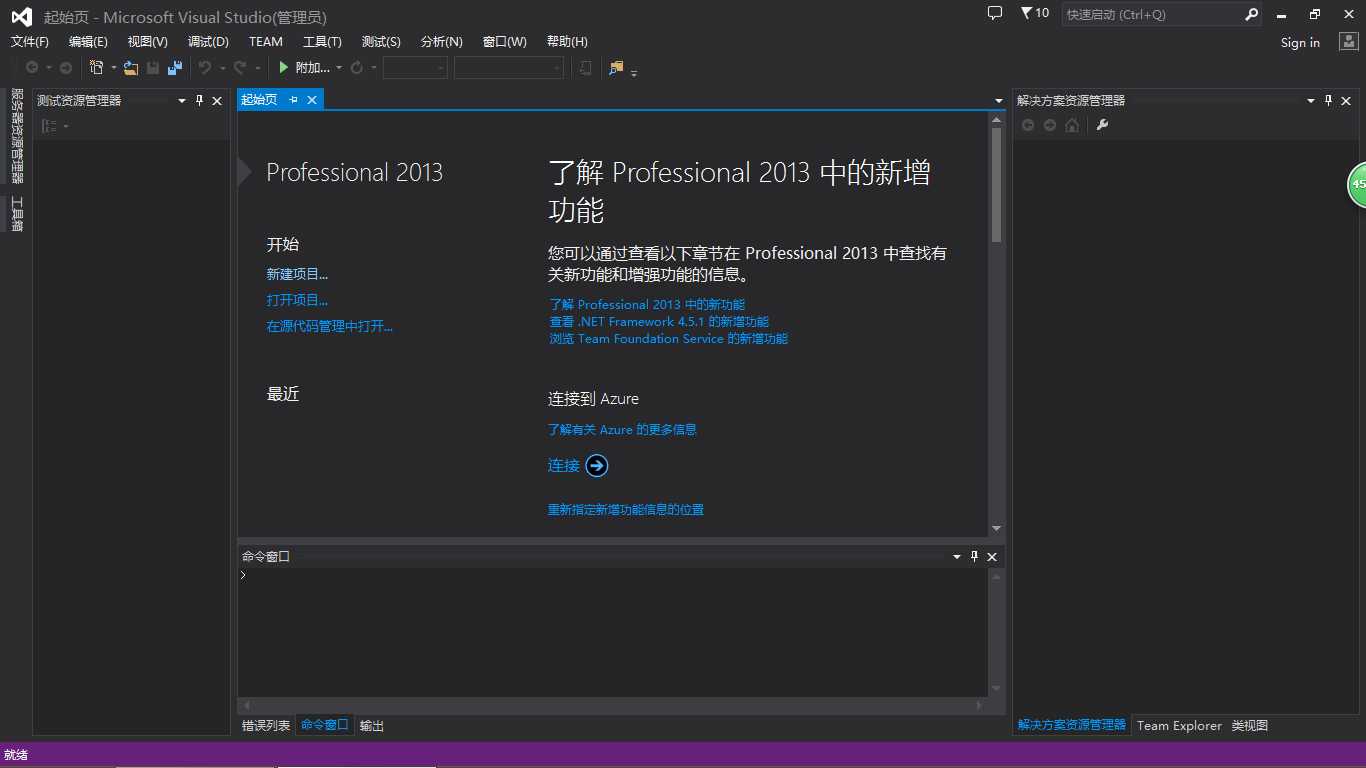Toggle pin on 命令窗口 panel
This screenshot has height=768, width=1366.
(974, 556)
